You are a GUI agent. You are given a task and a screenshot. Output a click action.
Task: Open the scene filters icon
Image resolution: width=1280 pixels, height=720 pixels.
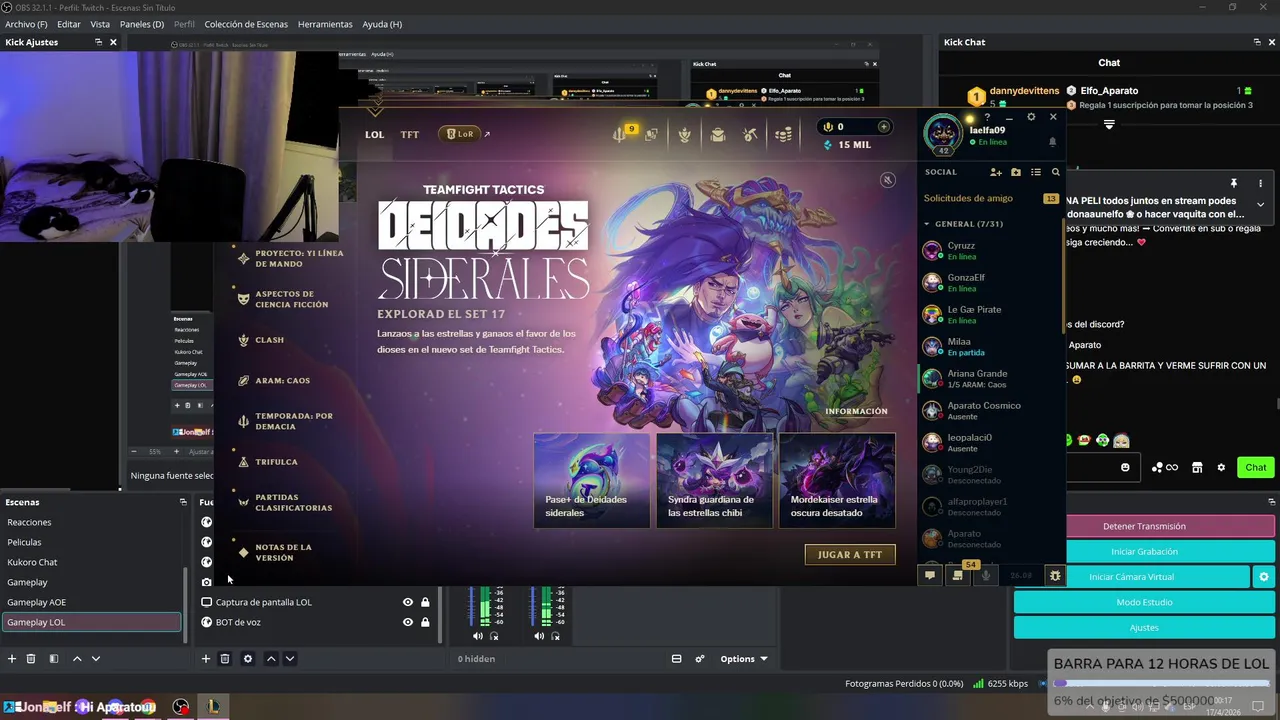coord(54,659)
